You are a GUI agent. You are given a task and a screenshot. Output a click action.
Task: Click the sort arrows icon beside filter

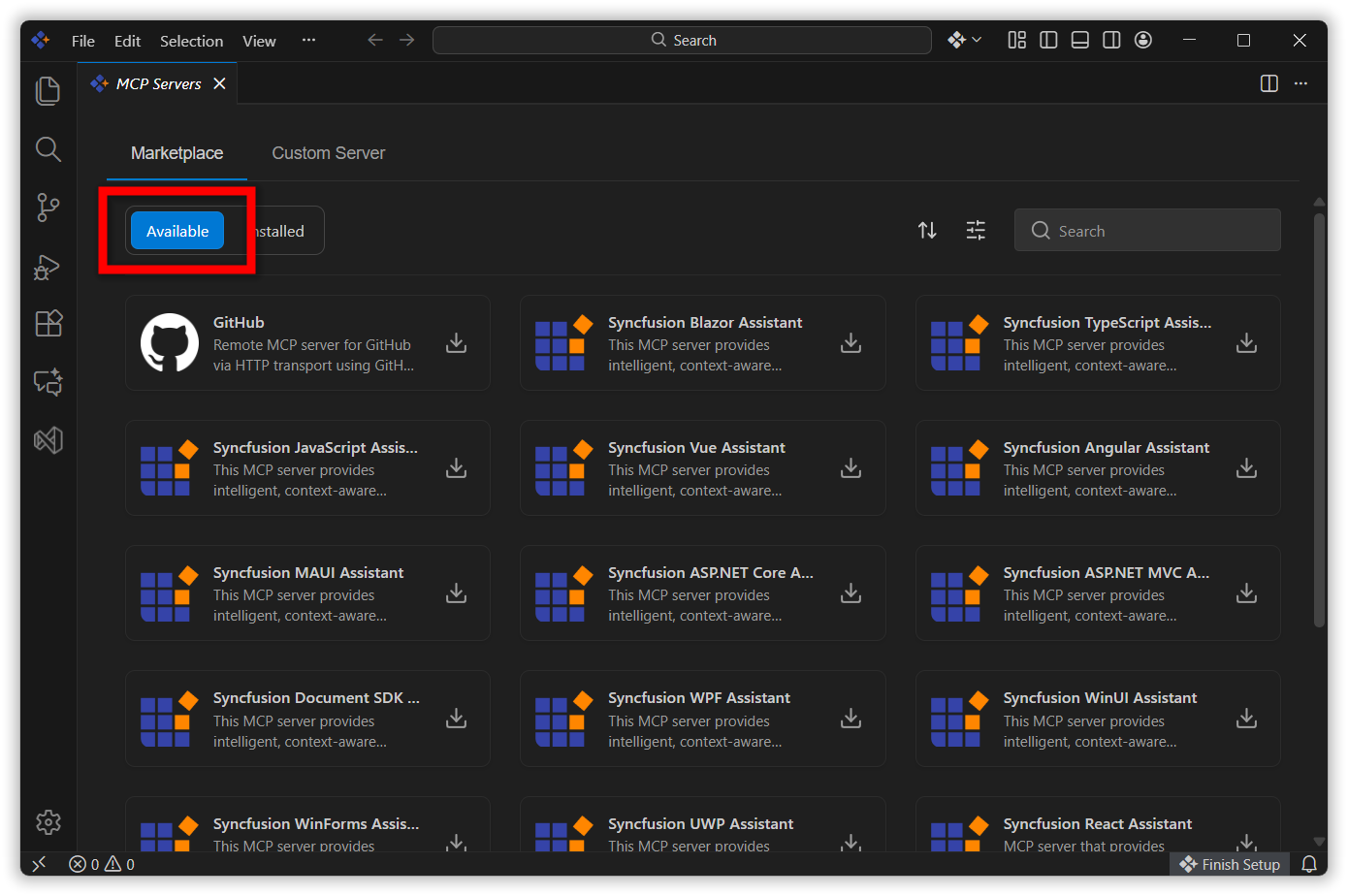tap(927, 231)
